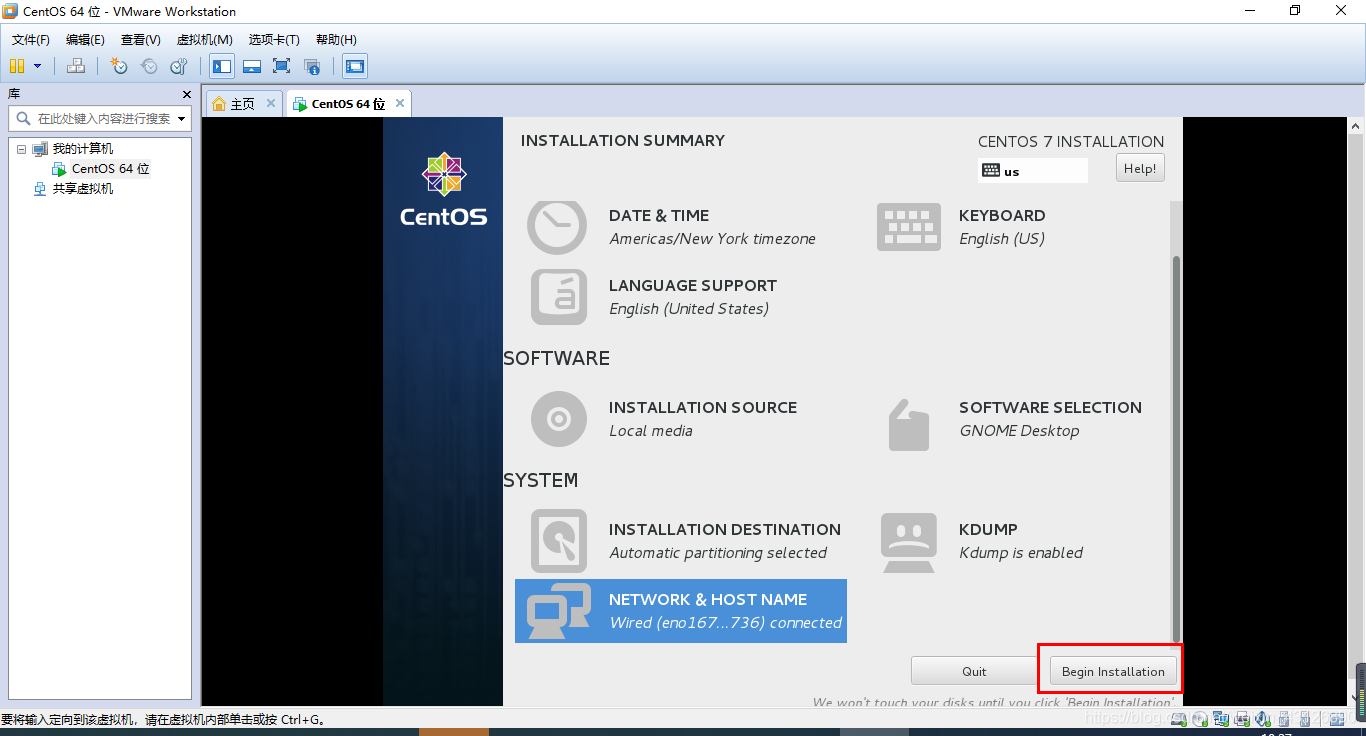Open the 虚拟机(M) menu
Screen dimensions: 1366x736
click(204, 40)
